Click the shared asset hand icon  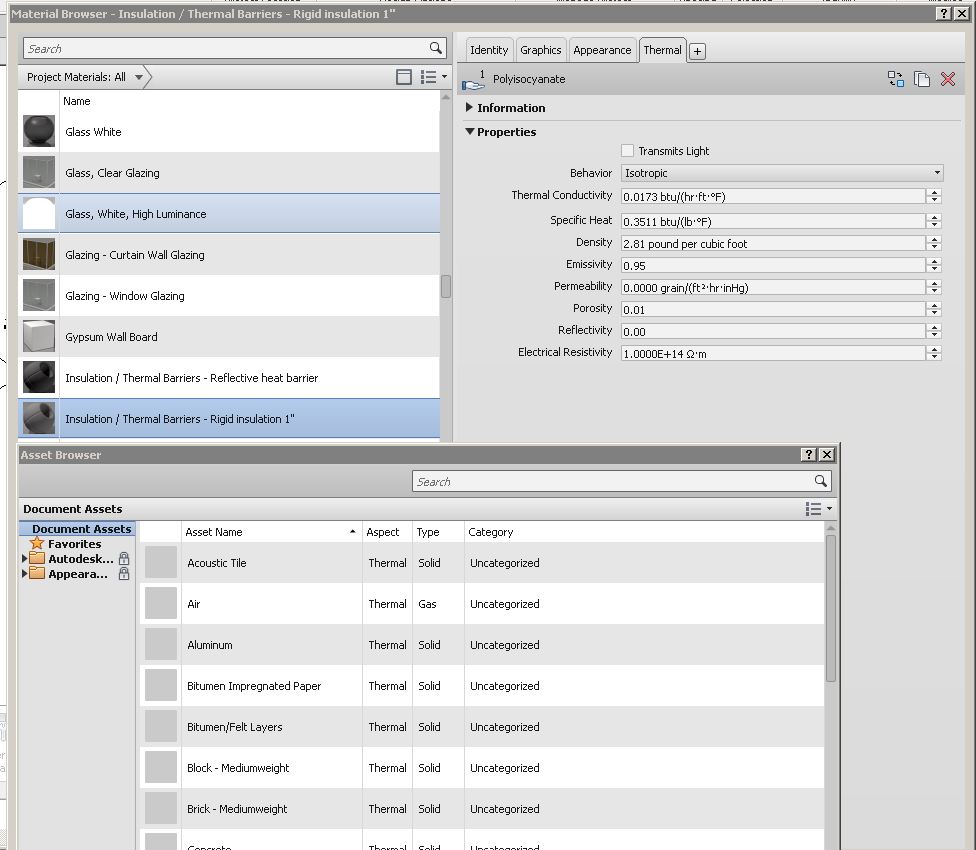click(473, 80)
